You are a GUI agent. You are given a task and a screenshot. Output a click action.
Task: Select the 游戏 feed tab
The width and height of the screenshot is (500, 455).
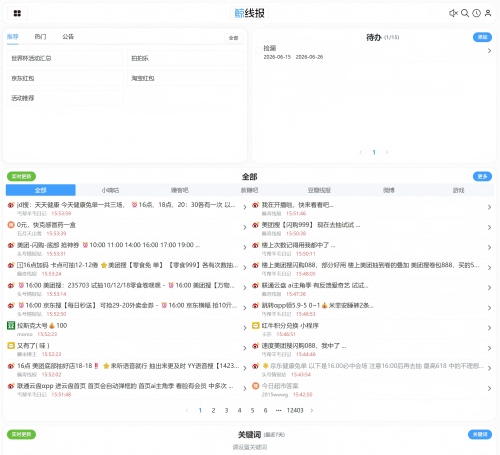(458, 190)
